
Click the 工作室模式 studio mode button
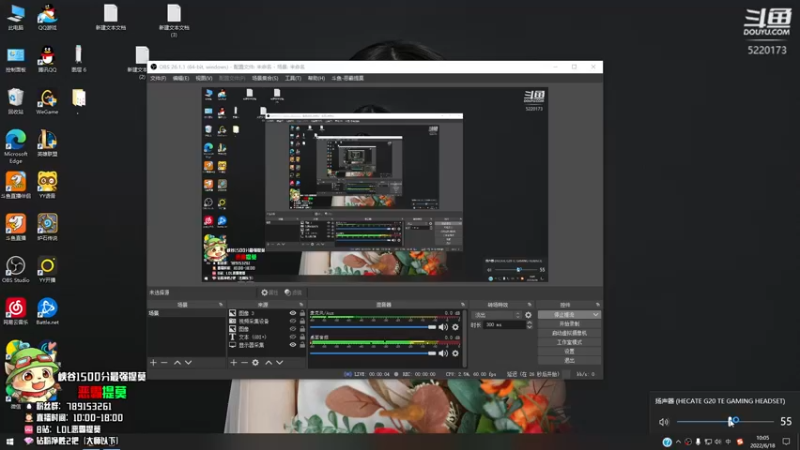pyautogui.click(x=569, y=342)
